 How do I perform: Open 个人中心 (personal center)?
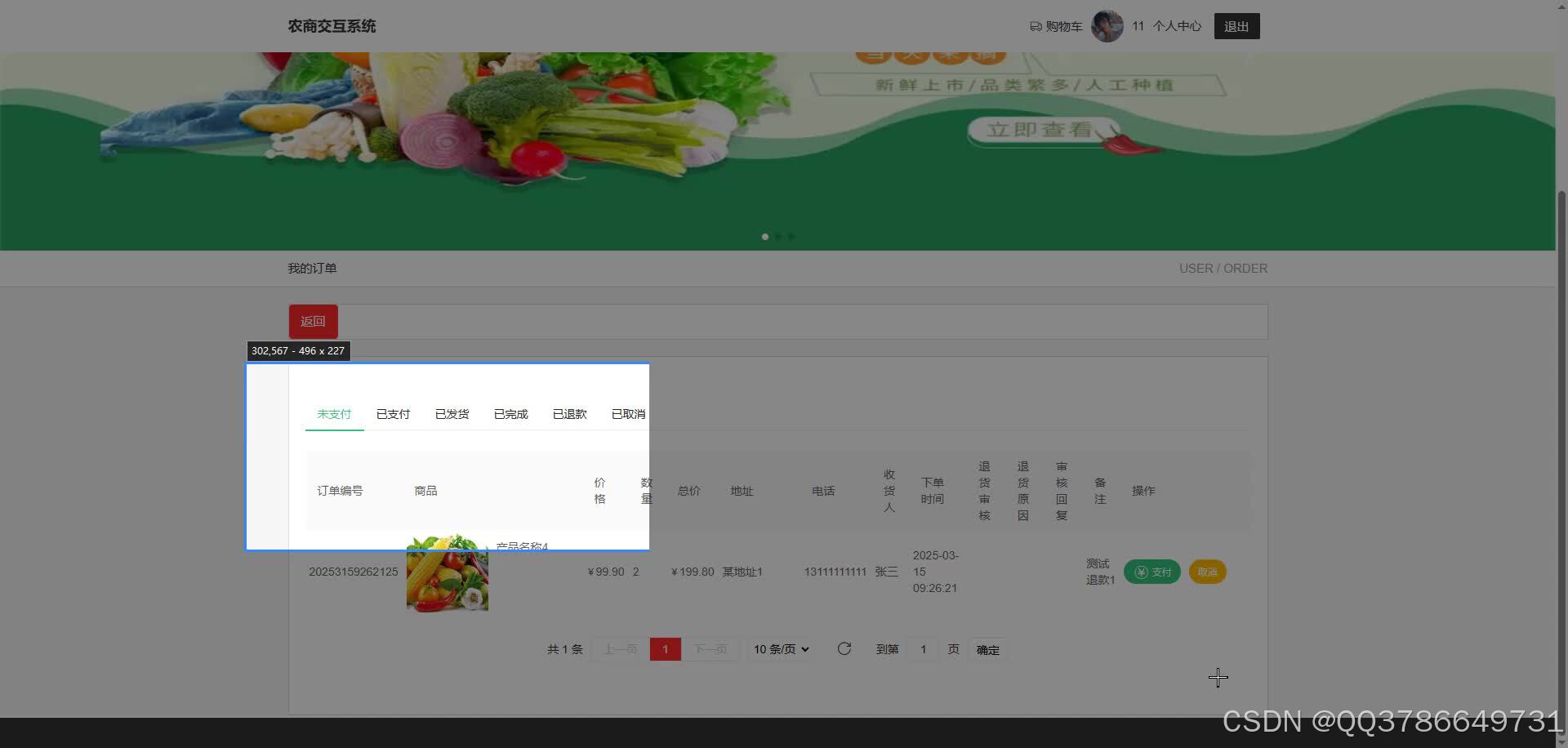[1177, 25]
